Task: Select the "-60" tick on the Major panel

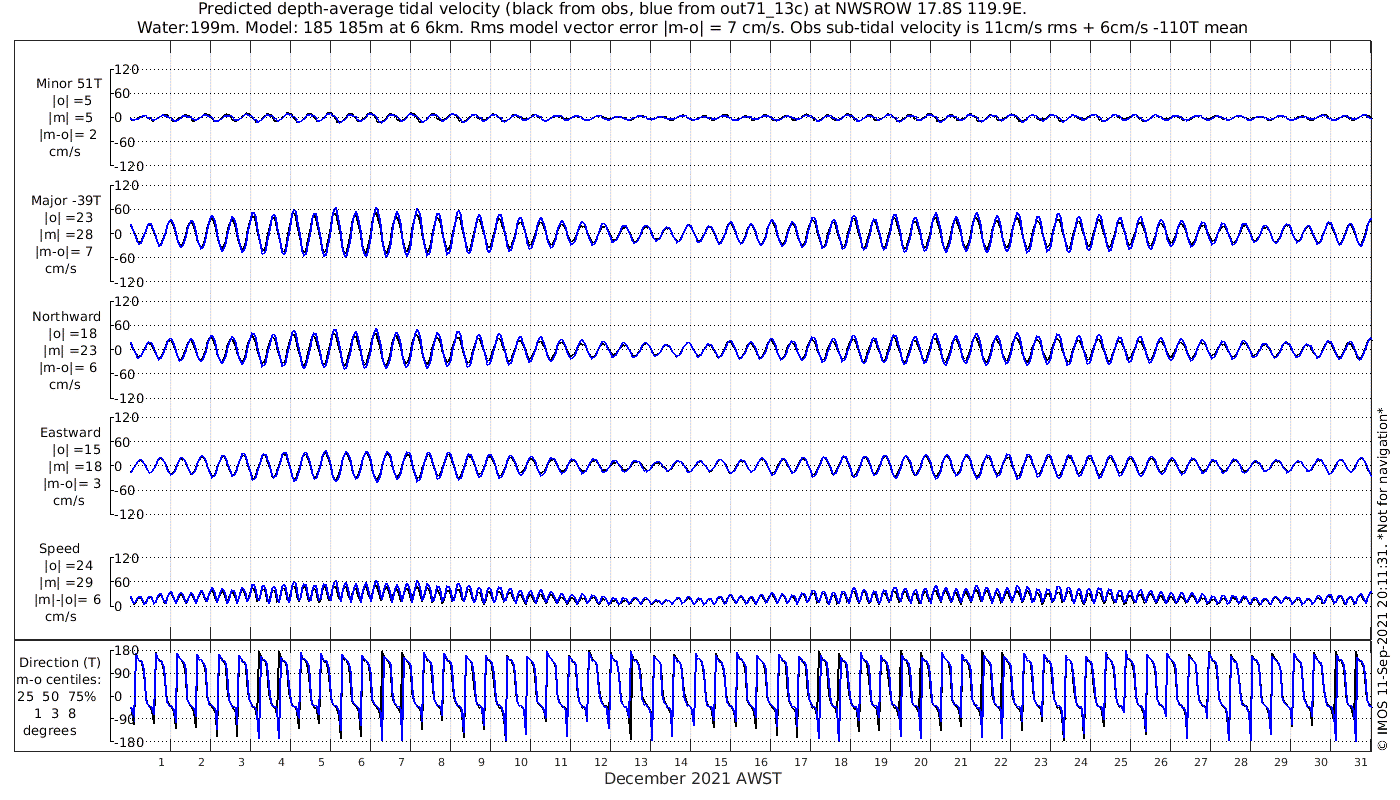Action: click(x=125, y=258)
